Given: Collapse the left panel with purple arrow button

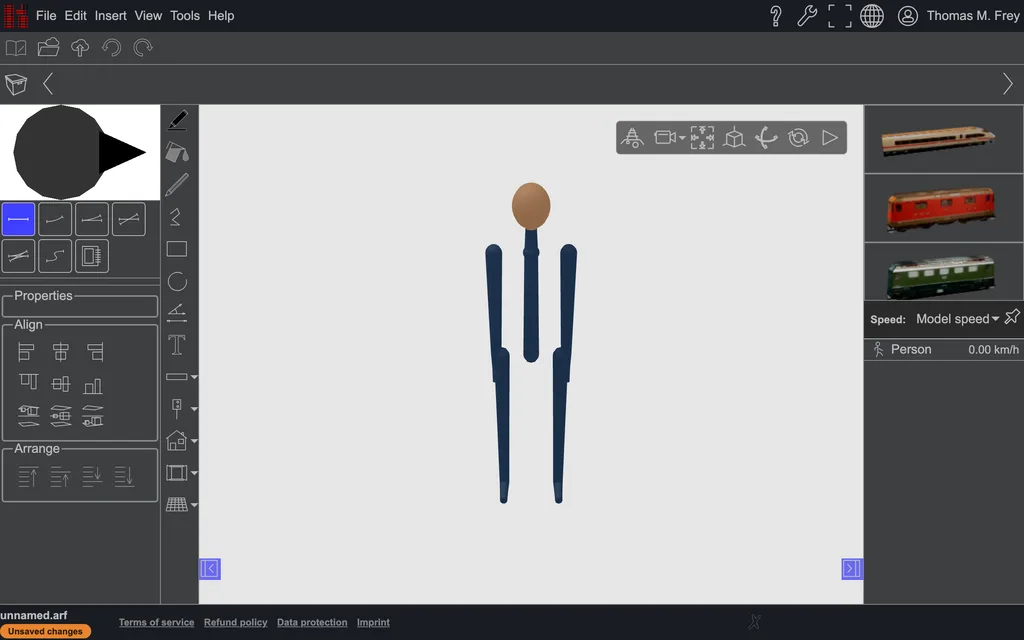Looking at the screenshot, I should pos(210,569).
